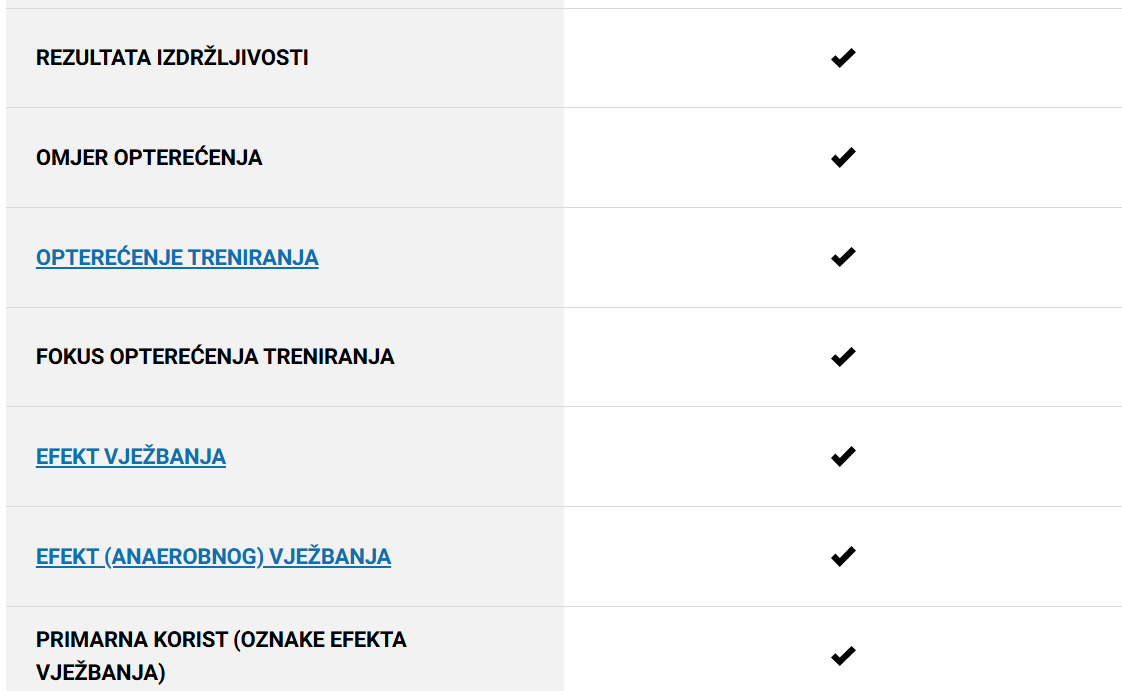Click the checkmark in Primarna korist row
The height and width of the screenshot is (691, 1122).
843,656
